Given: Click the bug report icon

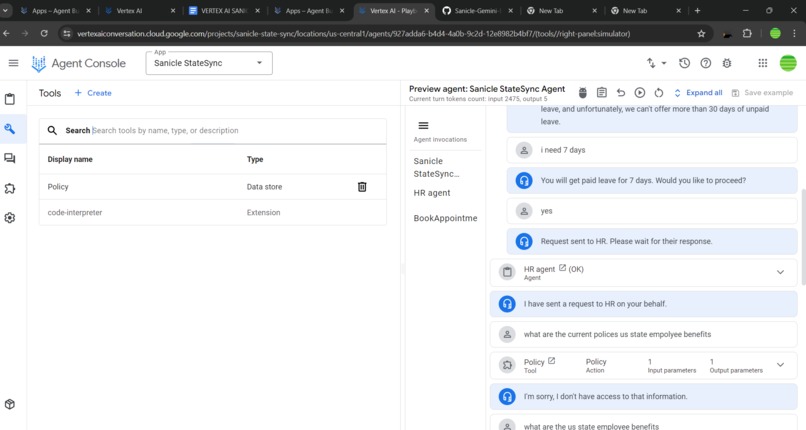Looking at the screenshot, I should [x=727, y=63].
